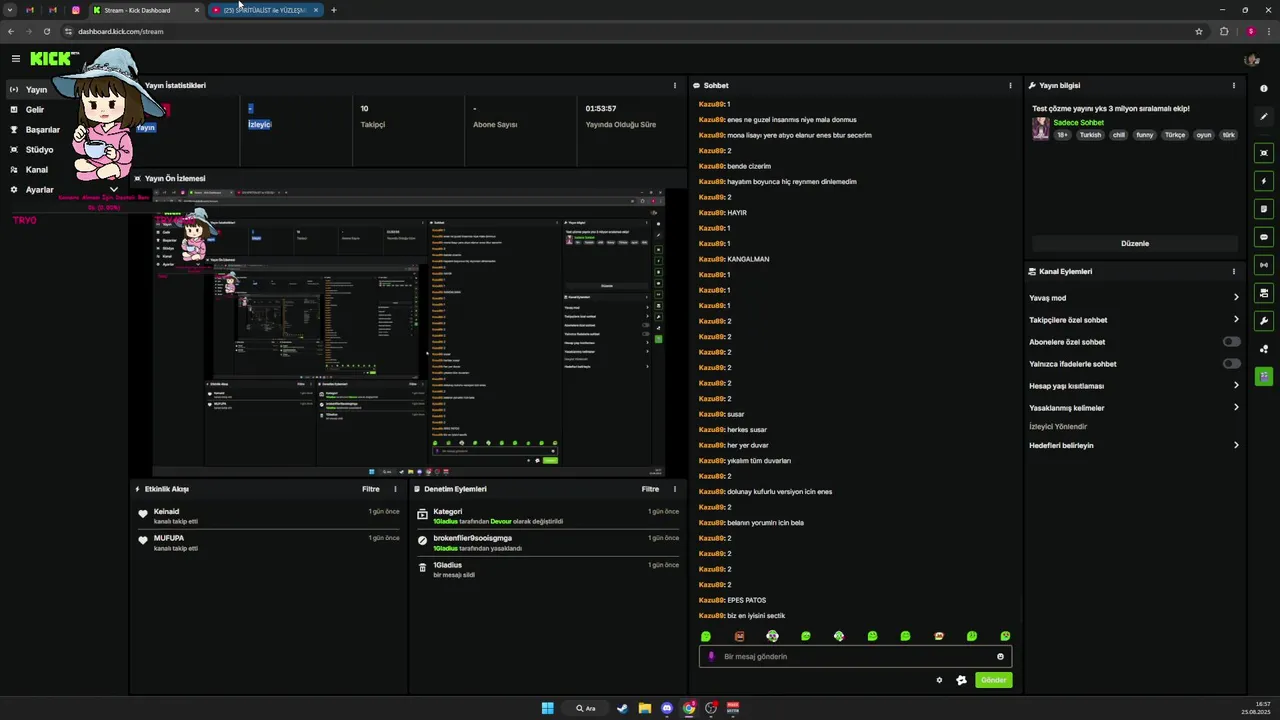Open chat settings gear below message box

[939, 680]
